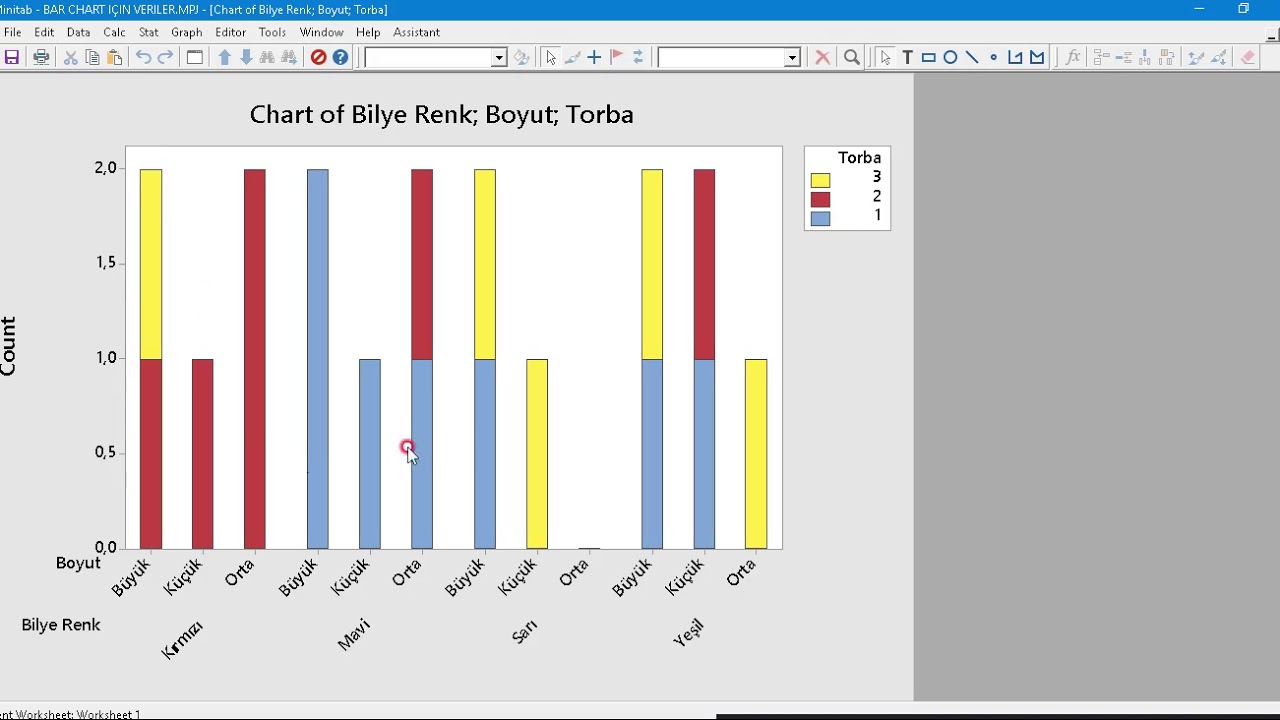This screenshot has width=1280, height=720.
Task: Click the pink eraser icon
Action: (1247, 57)
